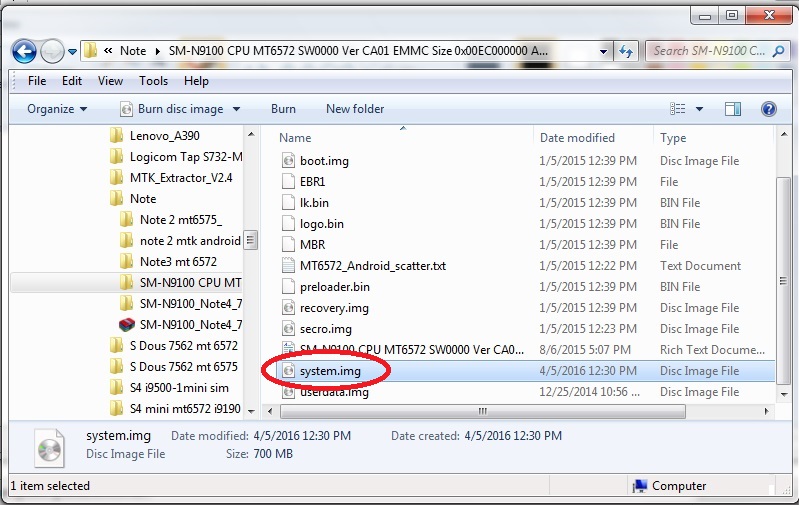Image resolution: width=799 pixels, height=505 pixels.
Task: Click the Forward navigation arrow
Action: coord(52,51)
